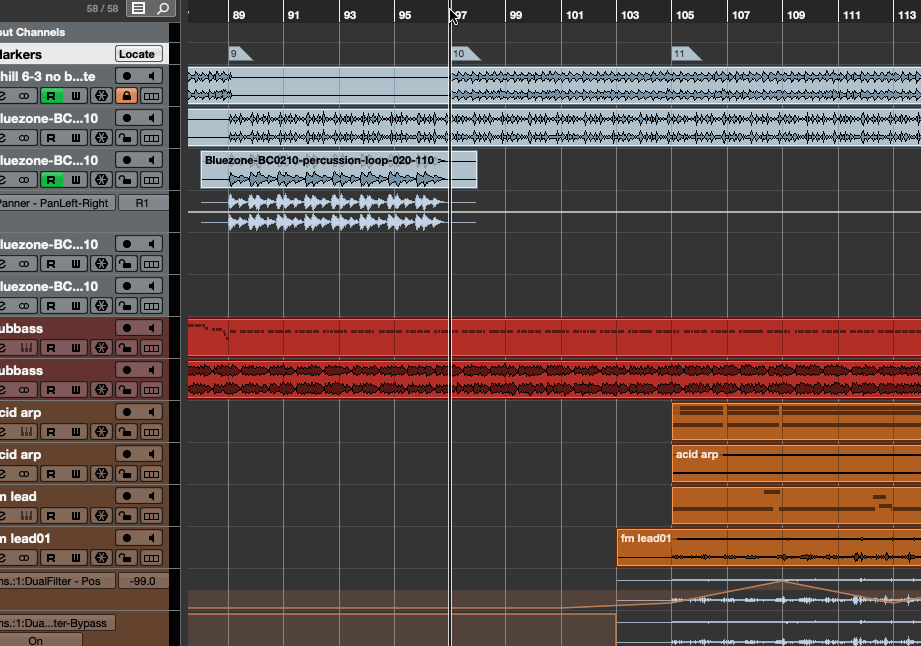Open the DualFilter-Bypass automation parameter selector

pos(57,623)
